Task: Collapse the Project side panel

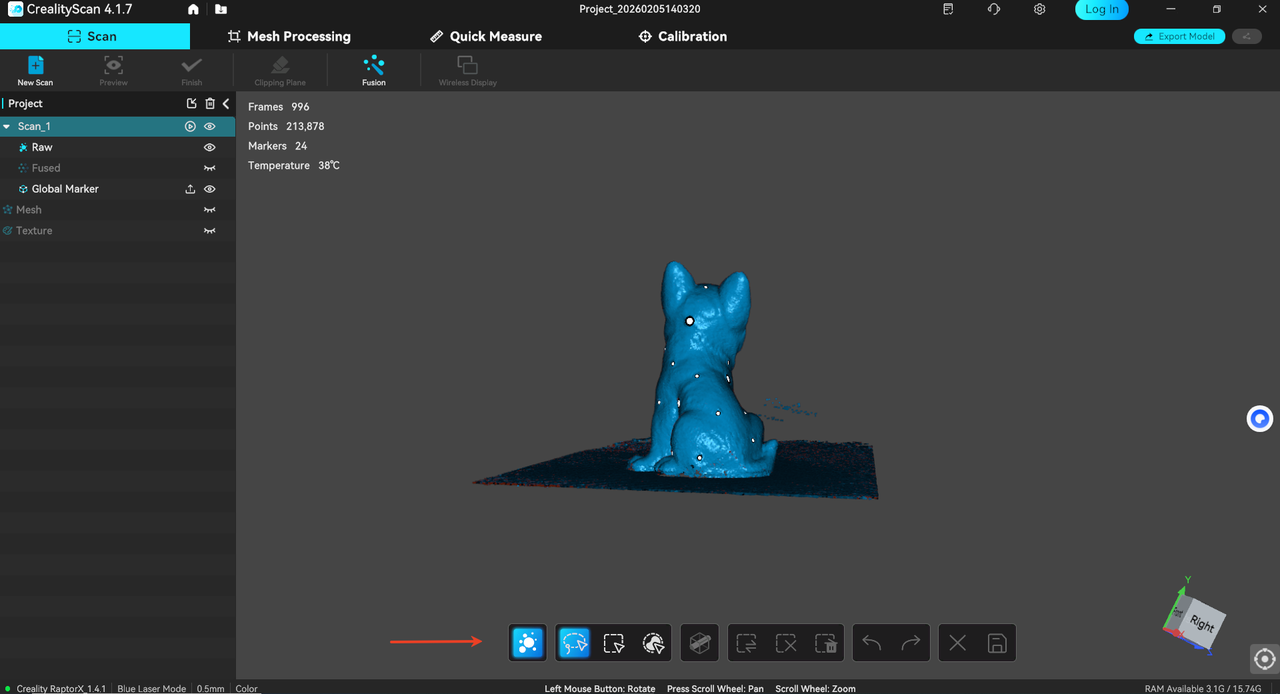Action: pyautogui.click(x=226, y=104)
